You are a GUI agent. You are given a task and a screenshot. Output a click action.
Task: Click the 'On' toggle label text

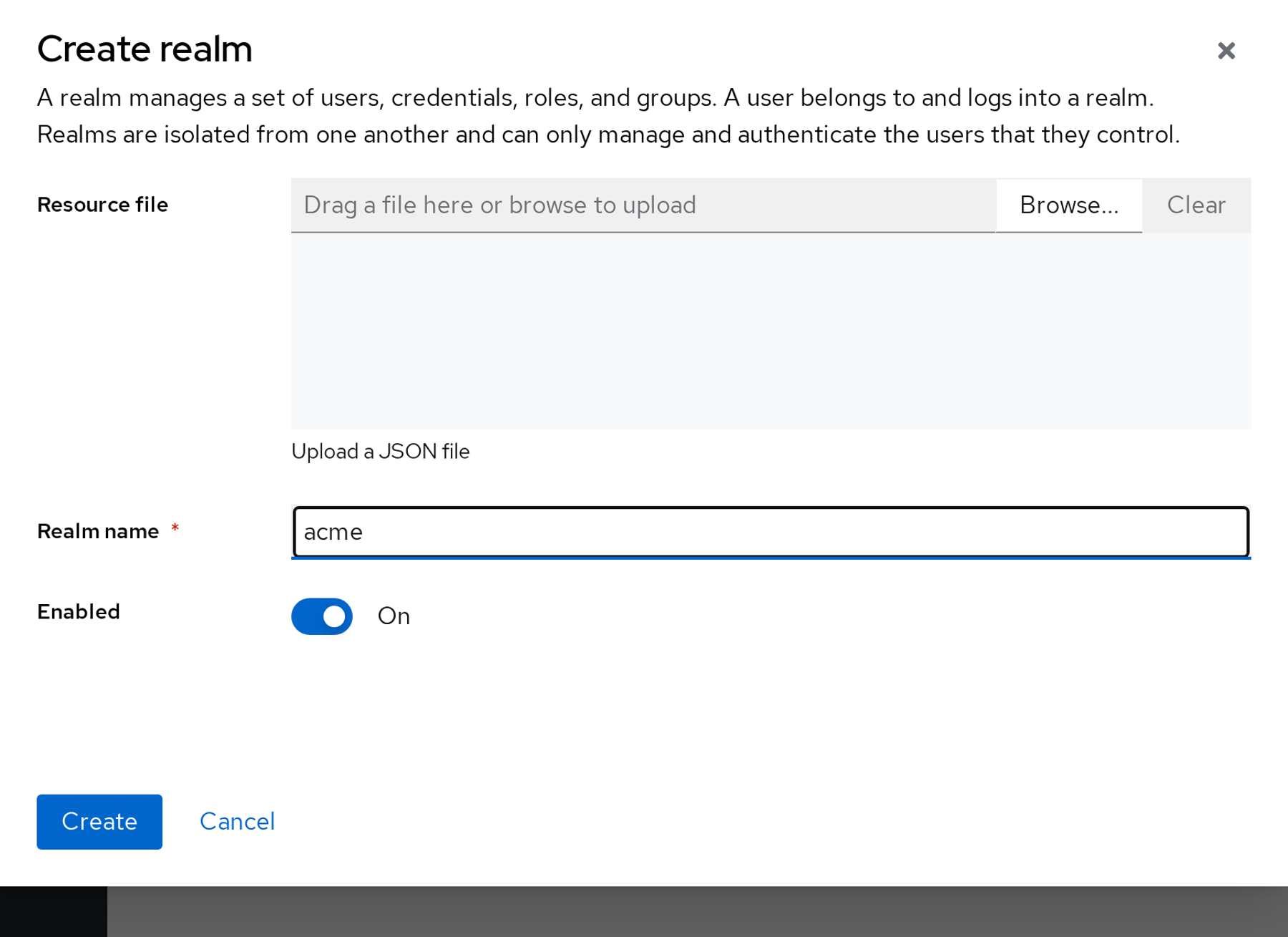(x=394, y=616)
